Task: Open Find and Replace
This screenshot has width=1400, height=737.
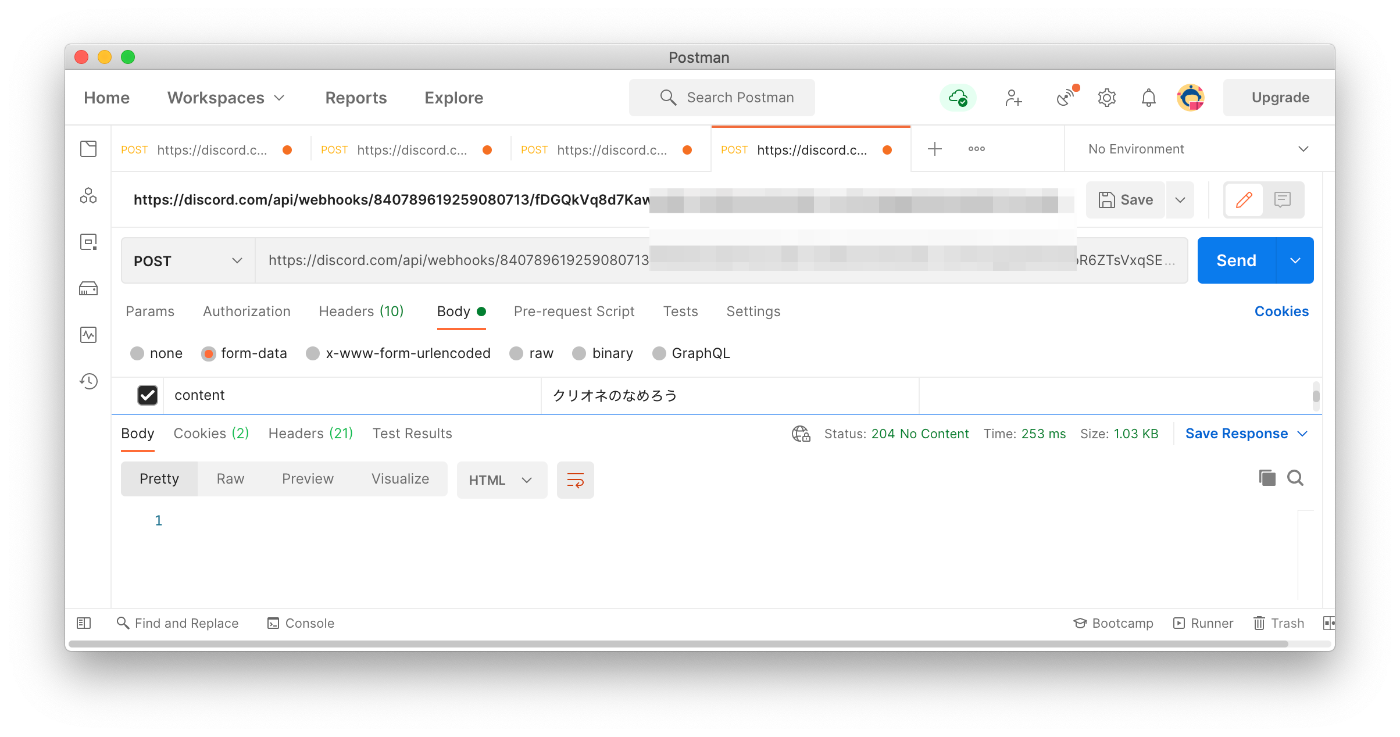Action: tap(178, 623)
